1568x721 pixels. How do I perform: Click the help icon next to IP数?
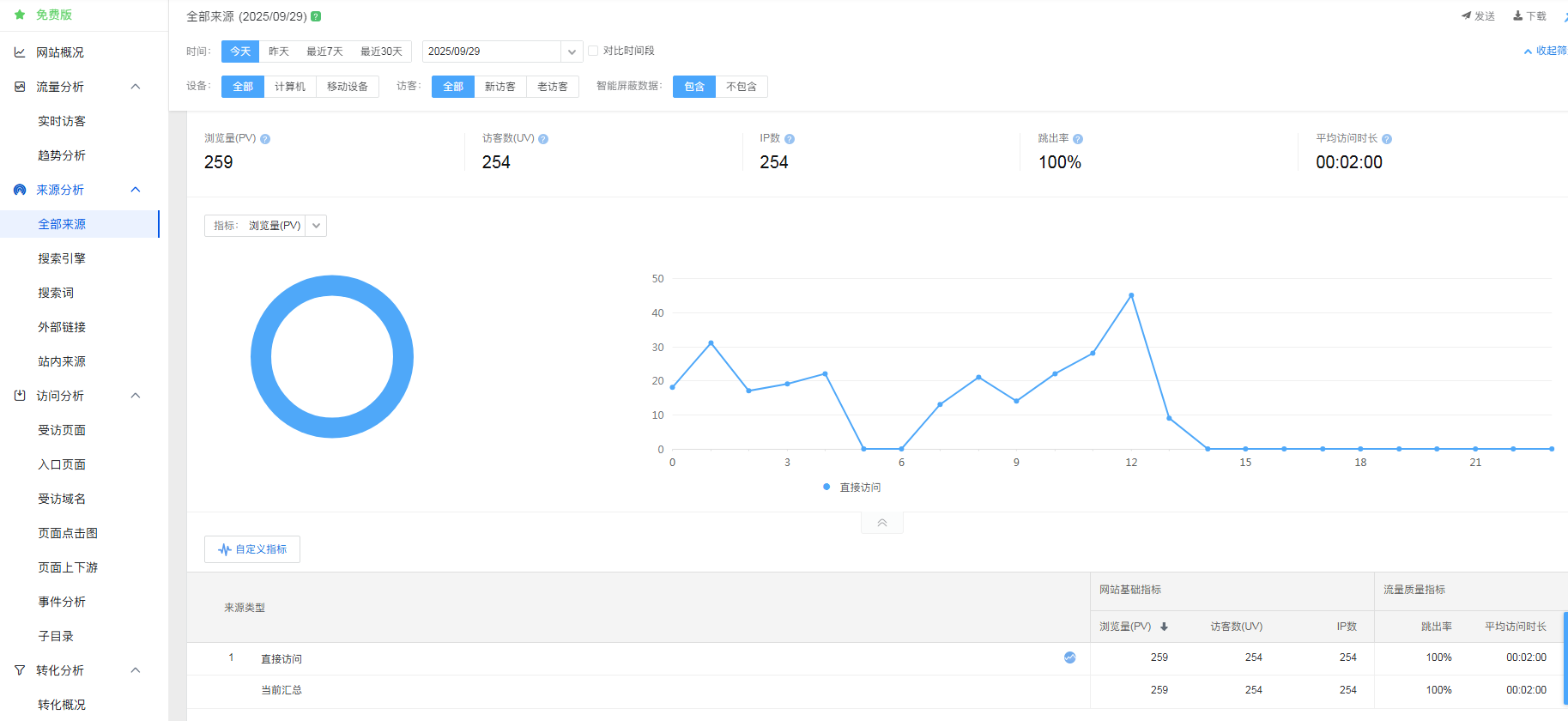pyautogui.click(x=790, y=139)
